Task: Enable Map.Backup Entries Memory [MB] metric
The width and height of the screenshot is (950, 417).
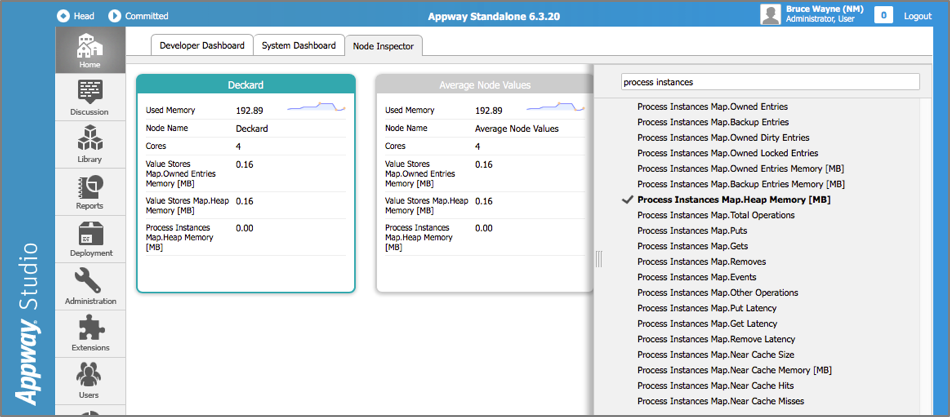Action: [x=741, y=184]
